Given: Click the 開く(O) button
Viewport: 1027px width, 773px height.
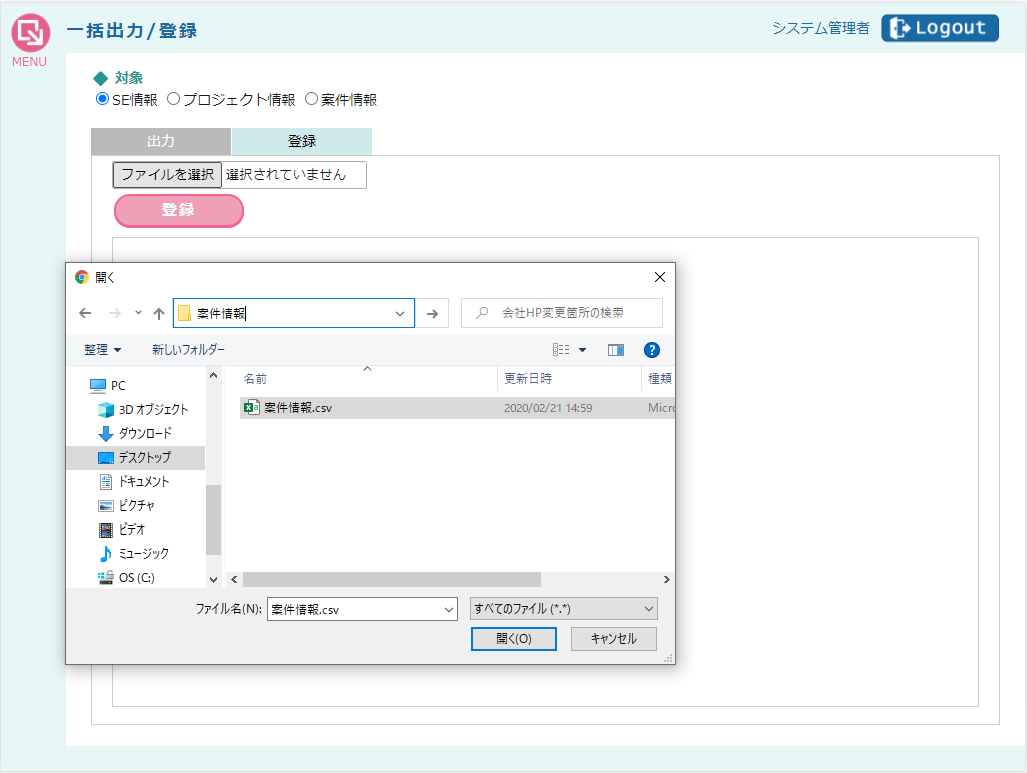Looking at the screenshot, I should 513,639.
